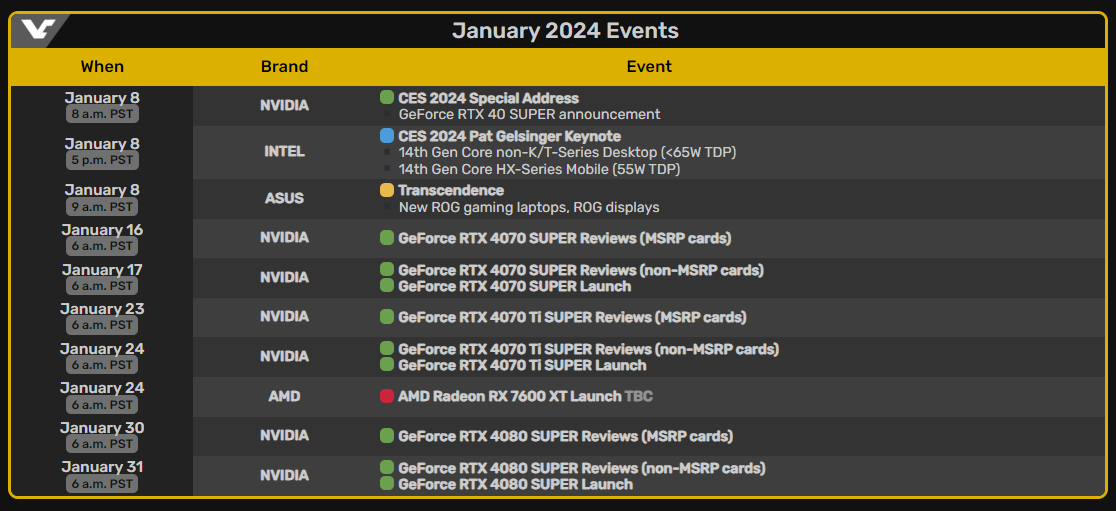This screenshot has height=511, width=1116.
Task: Select the Event column header
Action: click(x=649, y=67)
